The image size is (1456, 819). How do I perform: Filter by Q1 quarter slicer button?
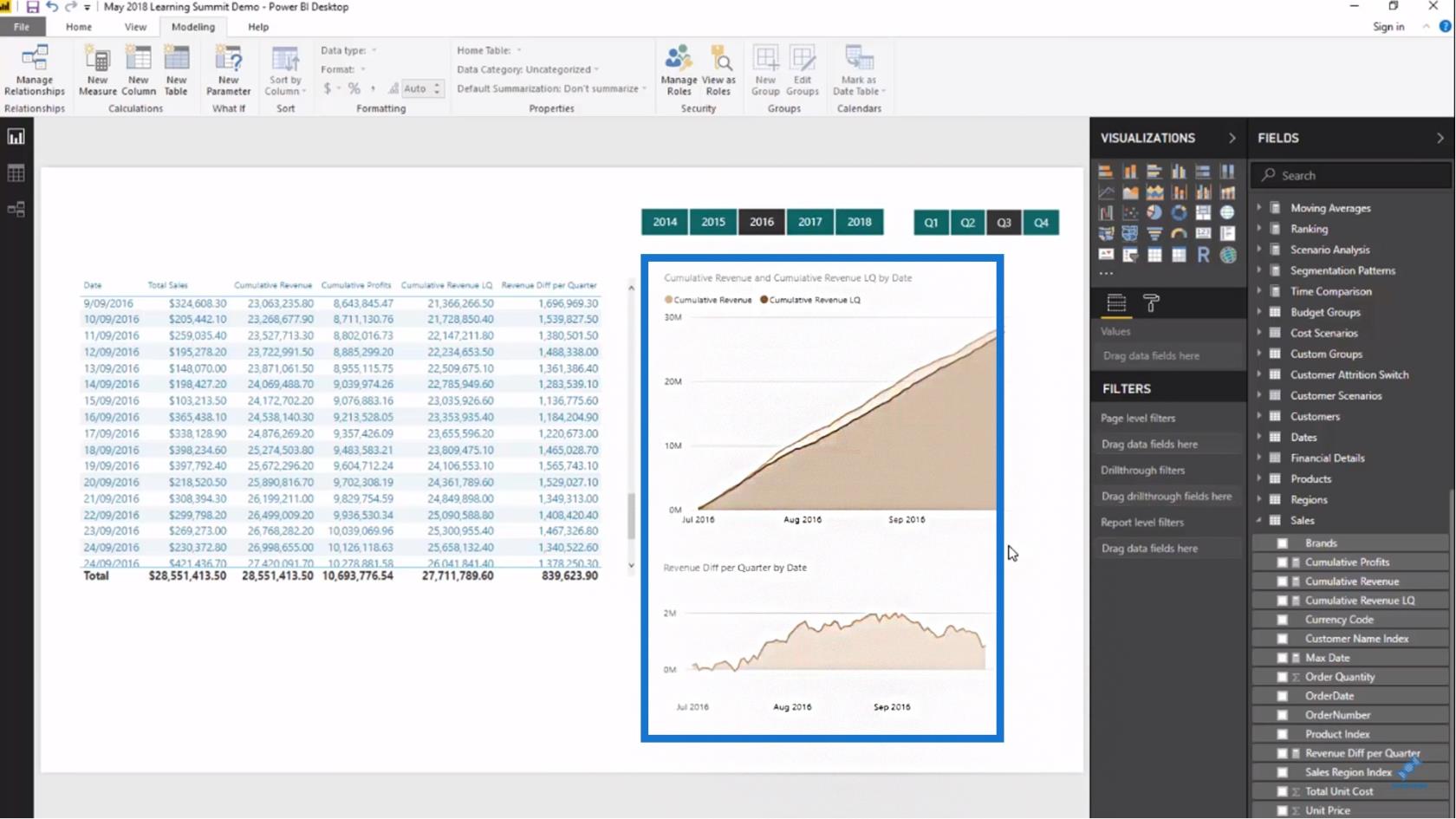pyautogui.click(x=931, y=223)
